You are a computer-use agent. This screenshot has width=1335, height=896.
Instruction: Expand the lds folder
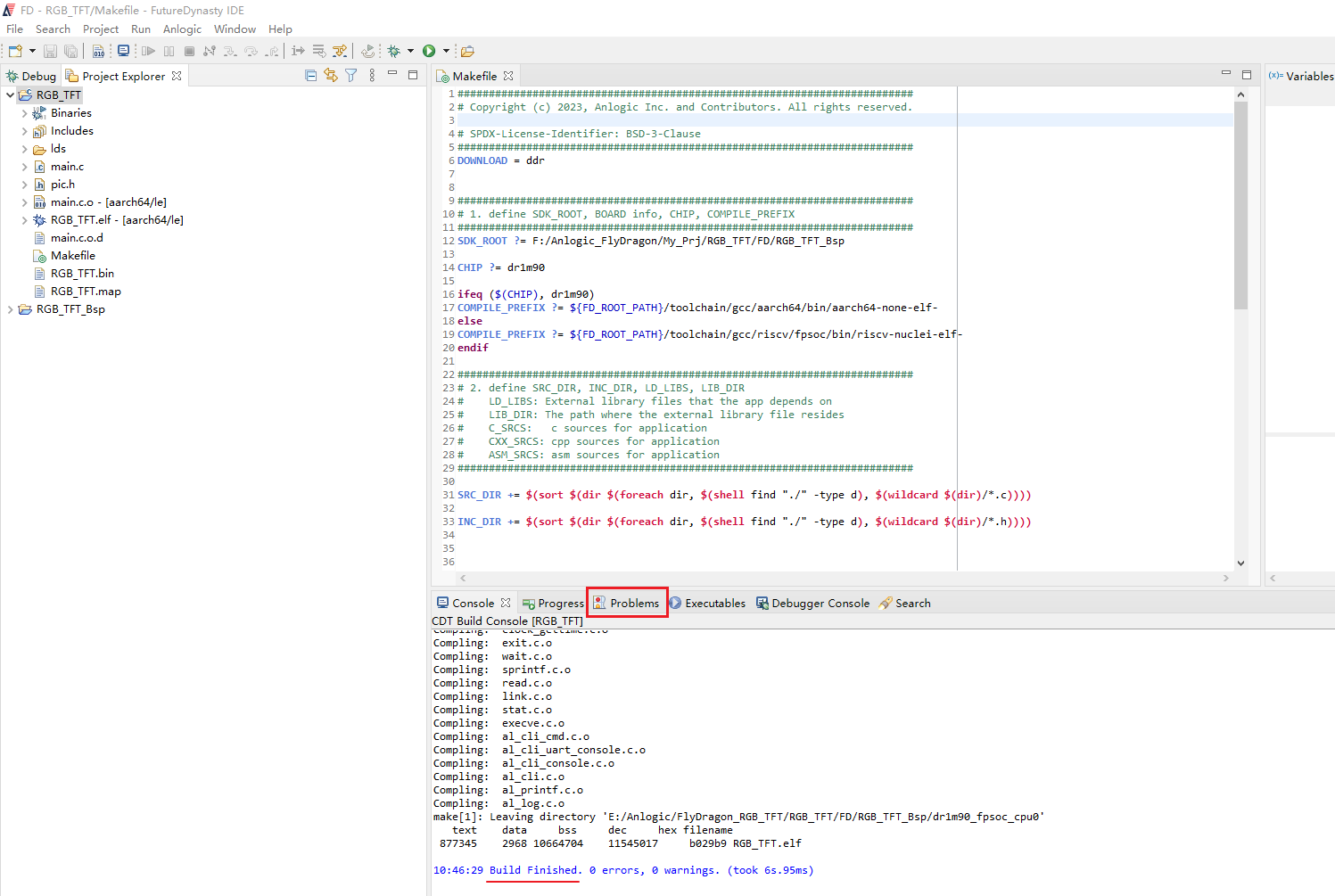click(x=24, y=149)
